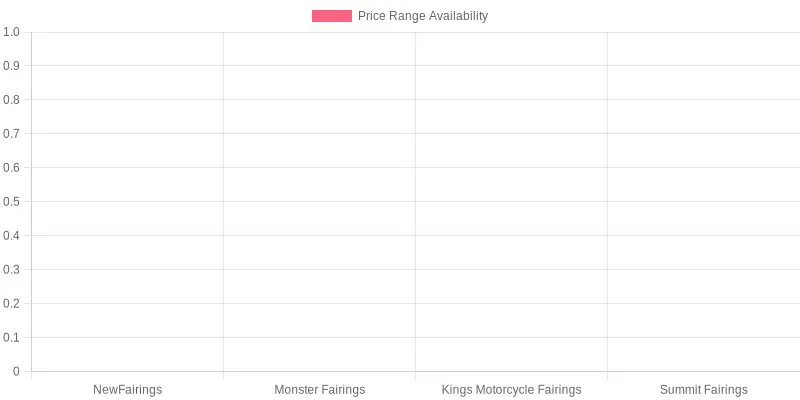Select the NewFairings x-axis label
The height and width of the screenshot is (400, 800).
coord(128,390)
